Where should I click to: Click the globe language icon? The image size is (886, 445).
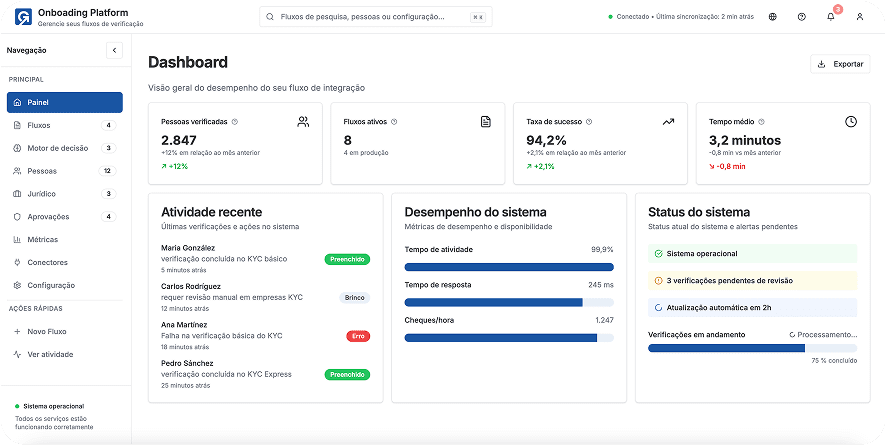pos(773,17)
